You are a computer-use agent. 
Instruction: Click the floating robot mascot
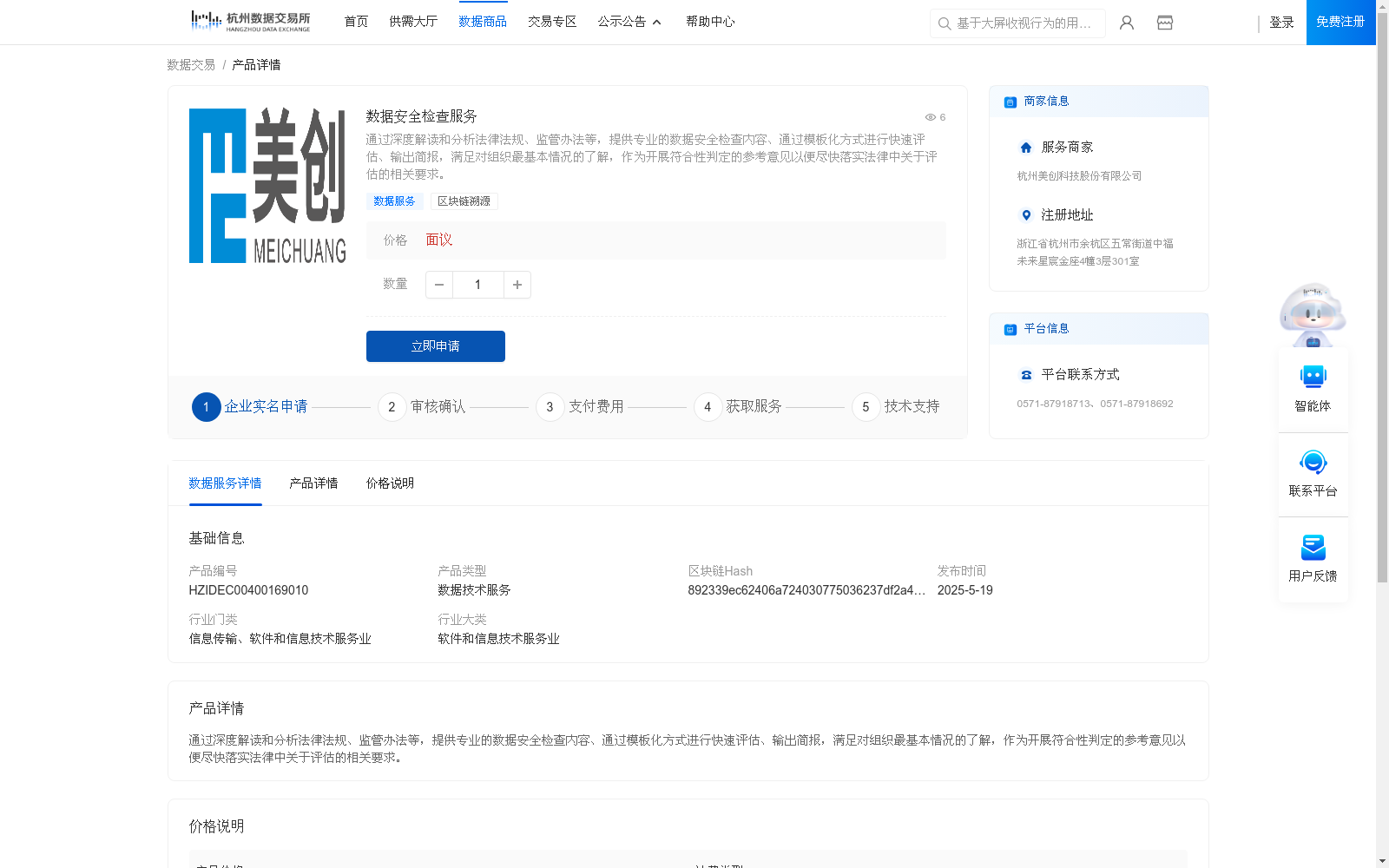tap(1313, 315)
